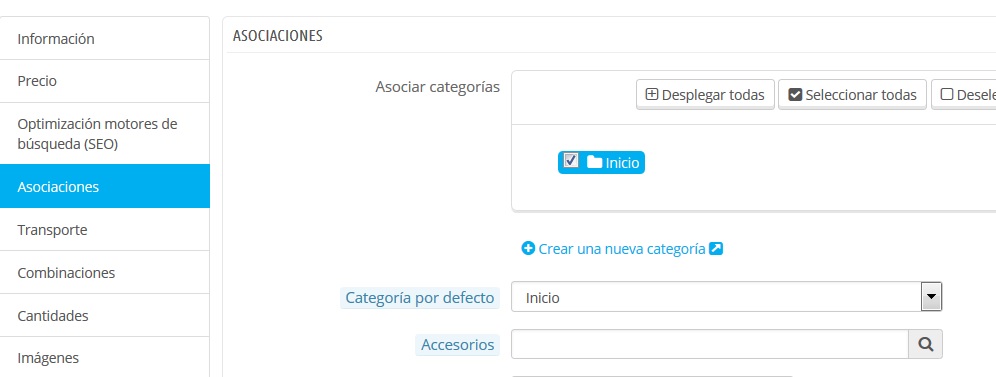996x377 pixels.
Task: Uncheck the Inicio category checkbox
Action: pos(571,160)
